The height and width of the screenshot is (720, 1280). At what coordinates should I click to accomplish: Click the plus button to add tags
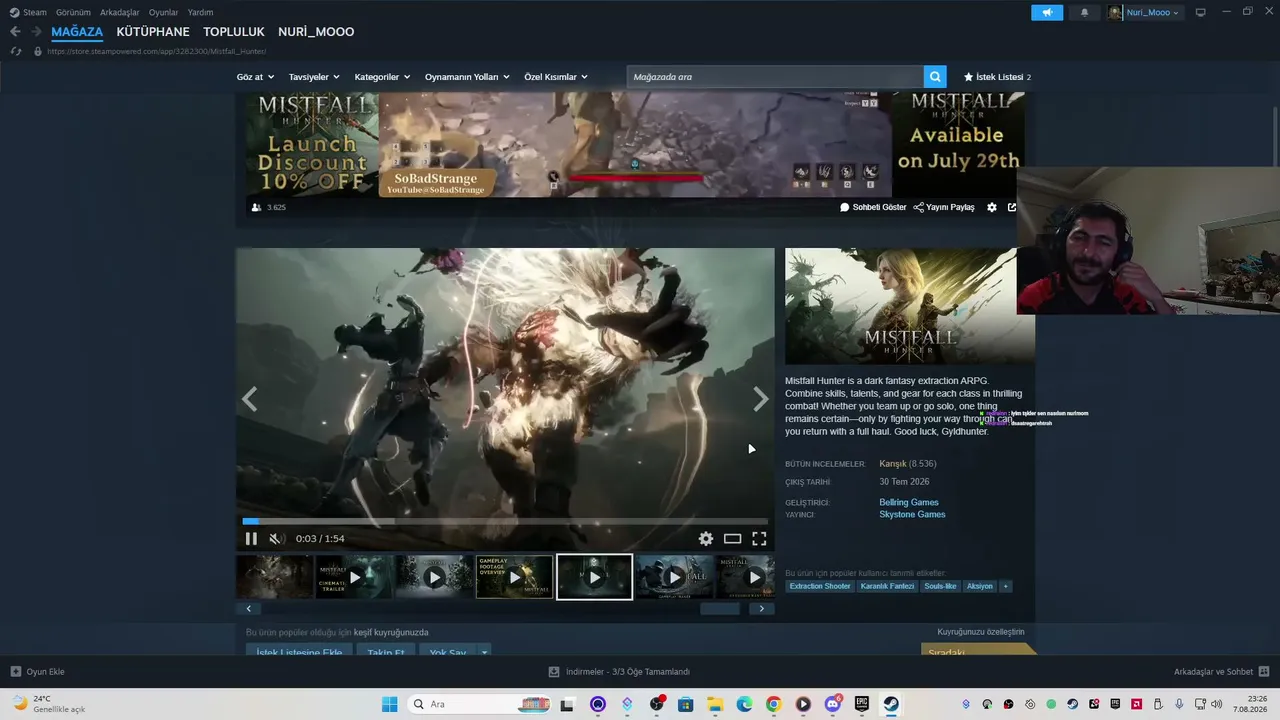pos(1006,586)
